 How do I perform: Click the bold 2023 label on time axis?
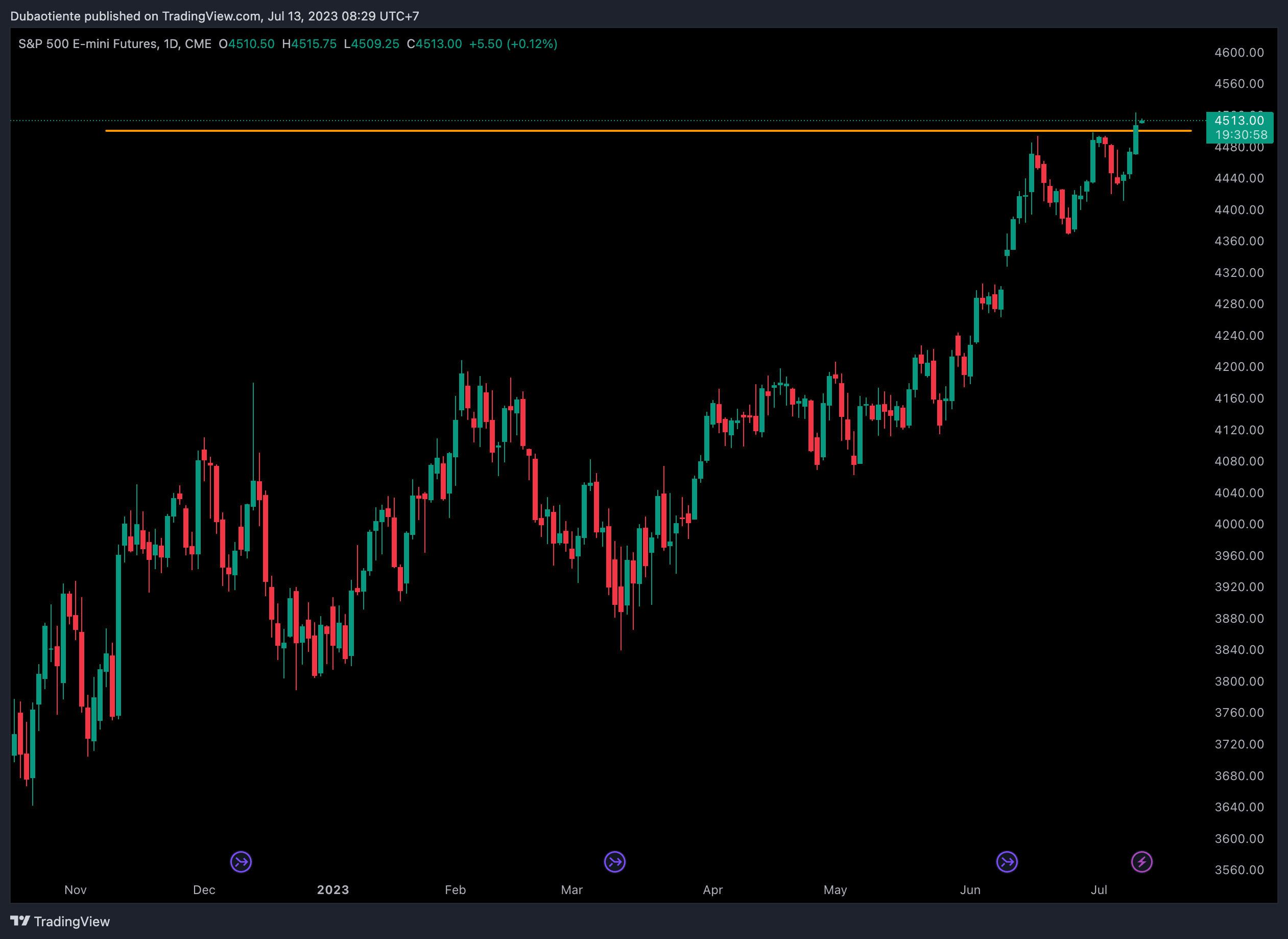[x=333, y=889]
